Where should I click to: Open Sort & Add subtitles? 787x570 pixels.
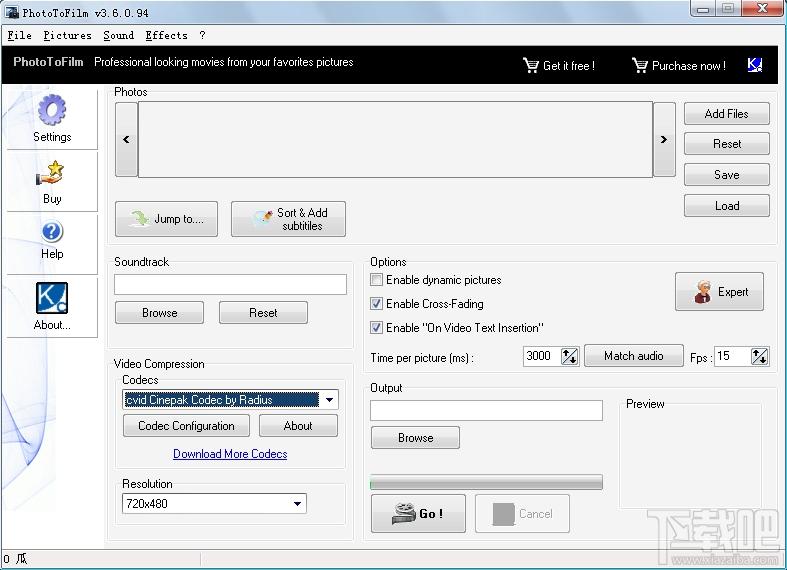[x=288, y=219]
